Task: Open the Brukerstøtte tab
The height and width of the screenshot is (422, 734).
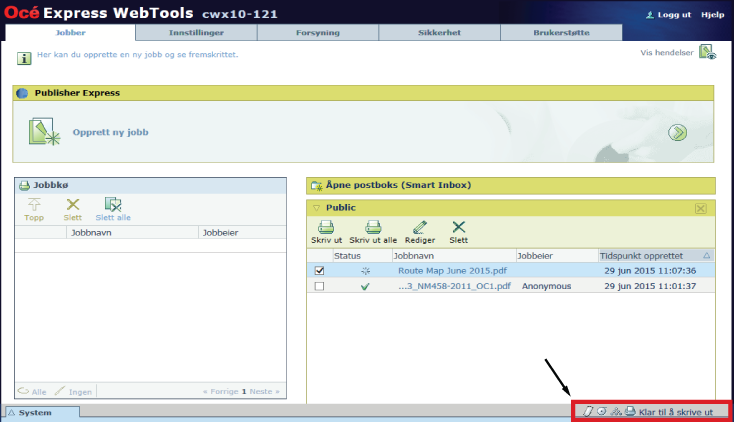Action: (x=561, y=32)
